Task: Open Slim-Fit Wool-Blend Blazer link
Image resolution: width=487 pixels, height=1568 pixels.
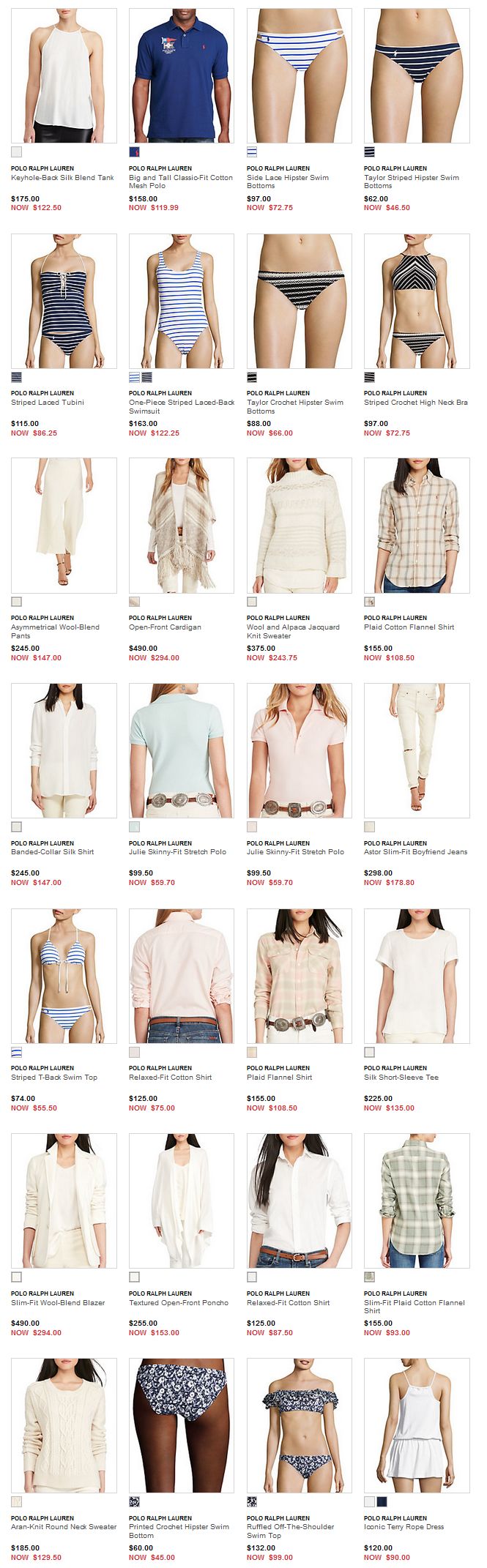Action: [x=58, y=1303]
